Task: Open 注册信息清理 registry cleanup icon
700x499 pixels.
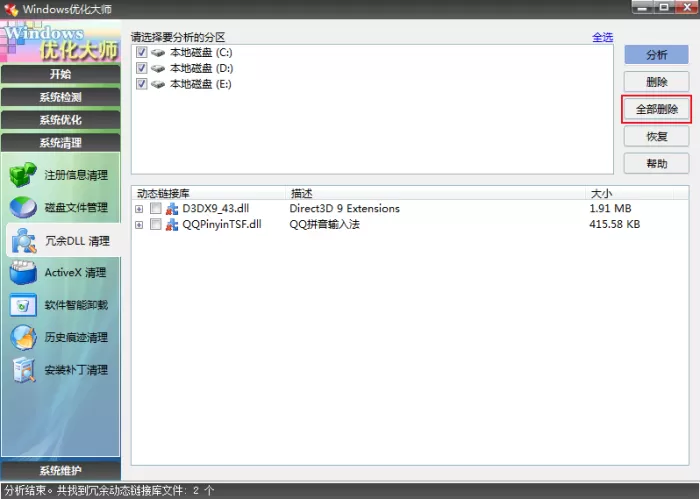Action: 23,175
